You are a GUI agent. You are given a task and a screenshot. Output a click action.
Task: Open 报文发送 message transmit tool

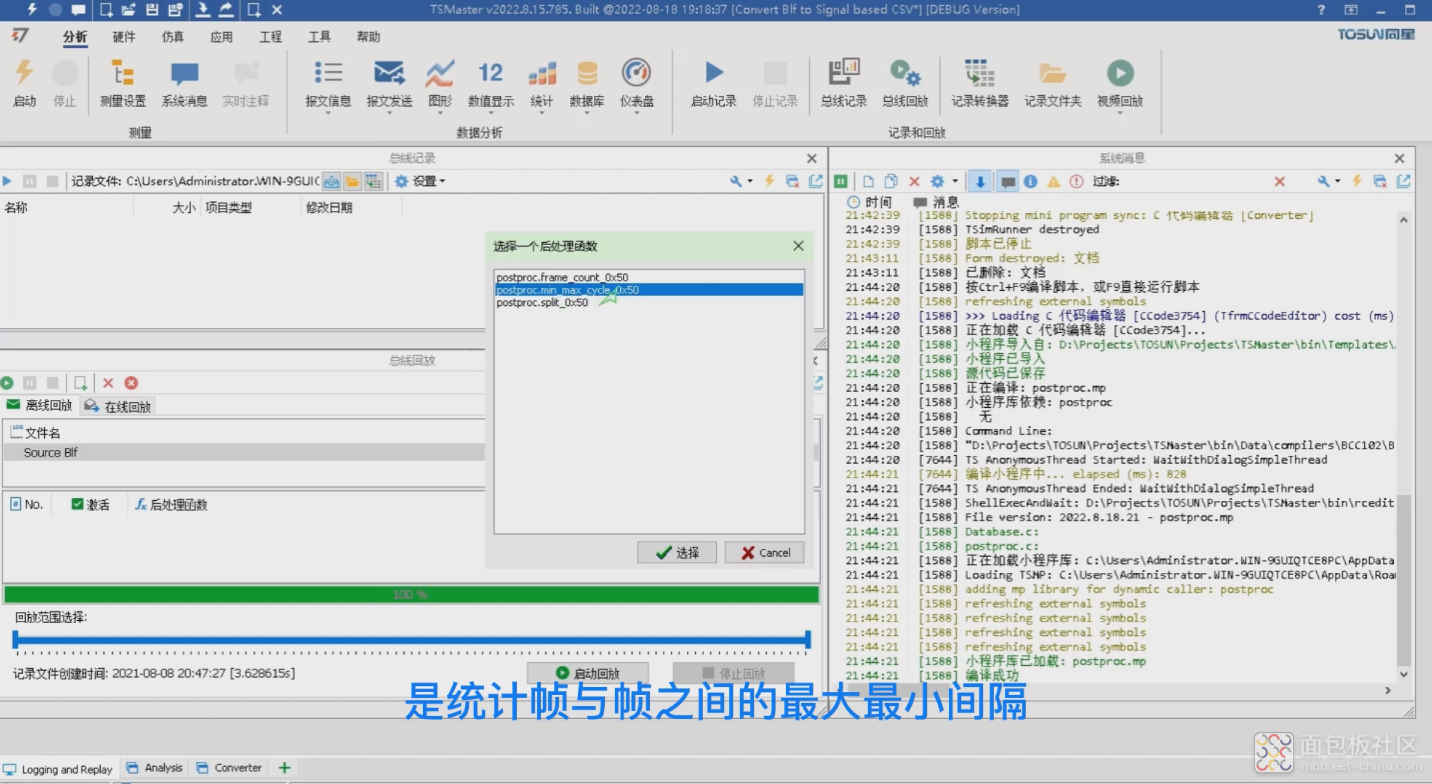pyautogui.click(x=389, y=83)
